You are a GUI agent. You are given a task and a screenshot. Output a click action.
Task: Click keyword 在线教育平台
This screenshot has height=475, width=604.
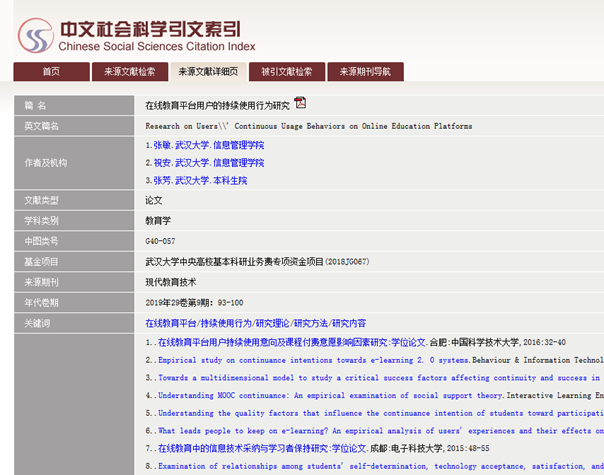click(171, 323)
